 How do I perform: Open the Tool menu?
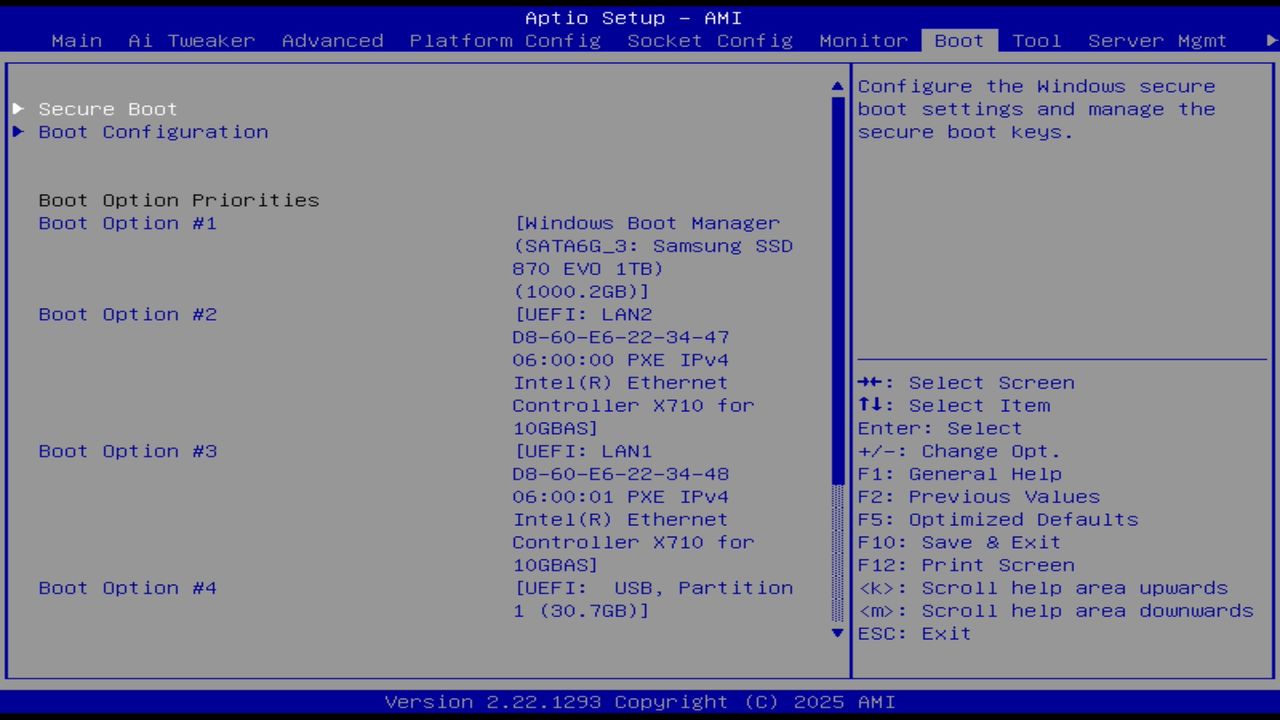click(x=1036, y=40)
